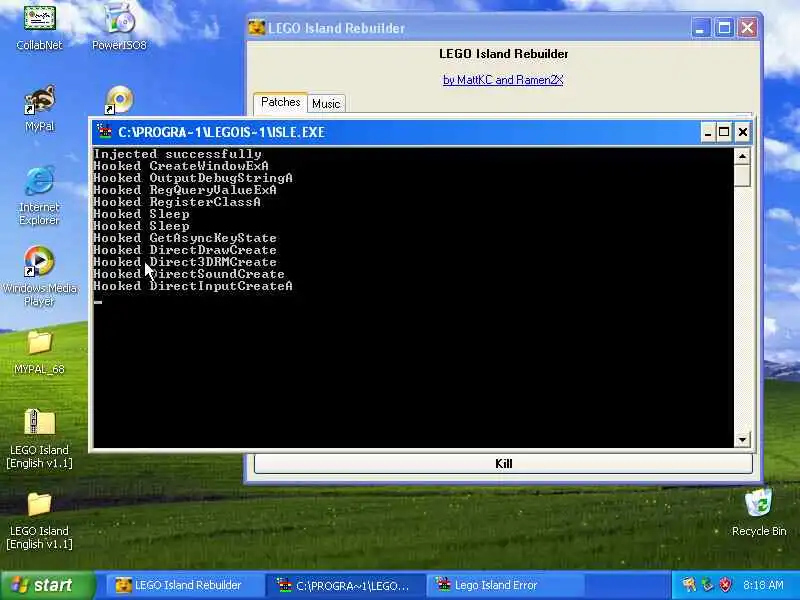
Task: Click the red security shield tray icon
Action: coord(725,585)
